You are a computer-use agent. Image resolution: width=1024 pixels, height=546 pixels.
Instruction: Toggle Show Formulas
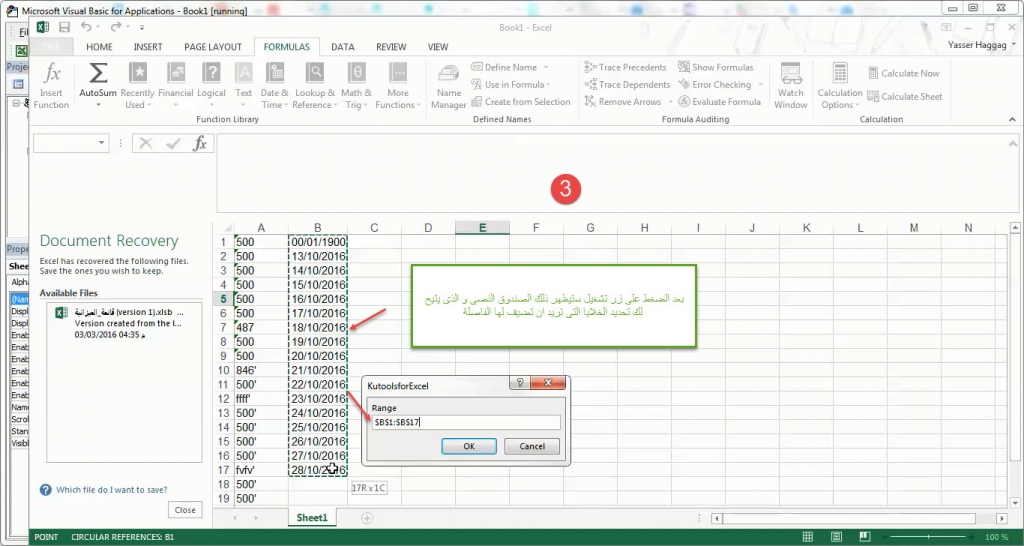716,67
